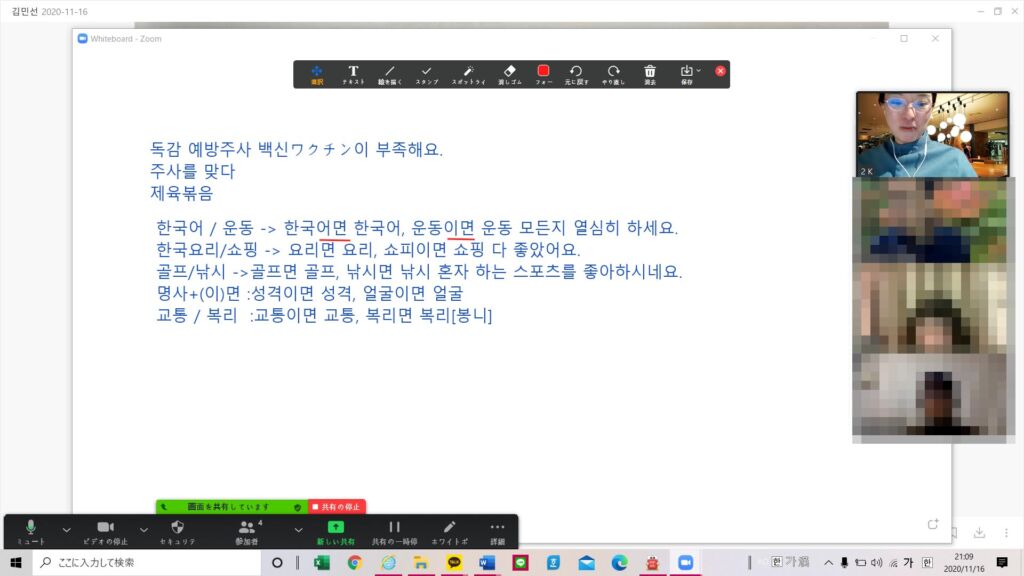Pick the Stamp checkmark tool
Screen dimensions: 1024x576
[x=427, y=74]
